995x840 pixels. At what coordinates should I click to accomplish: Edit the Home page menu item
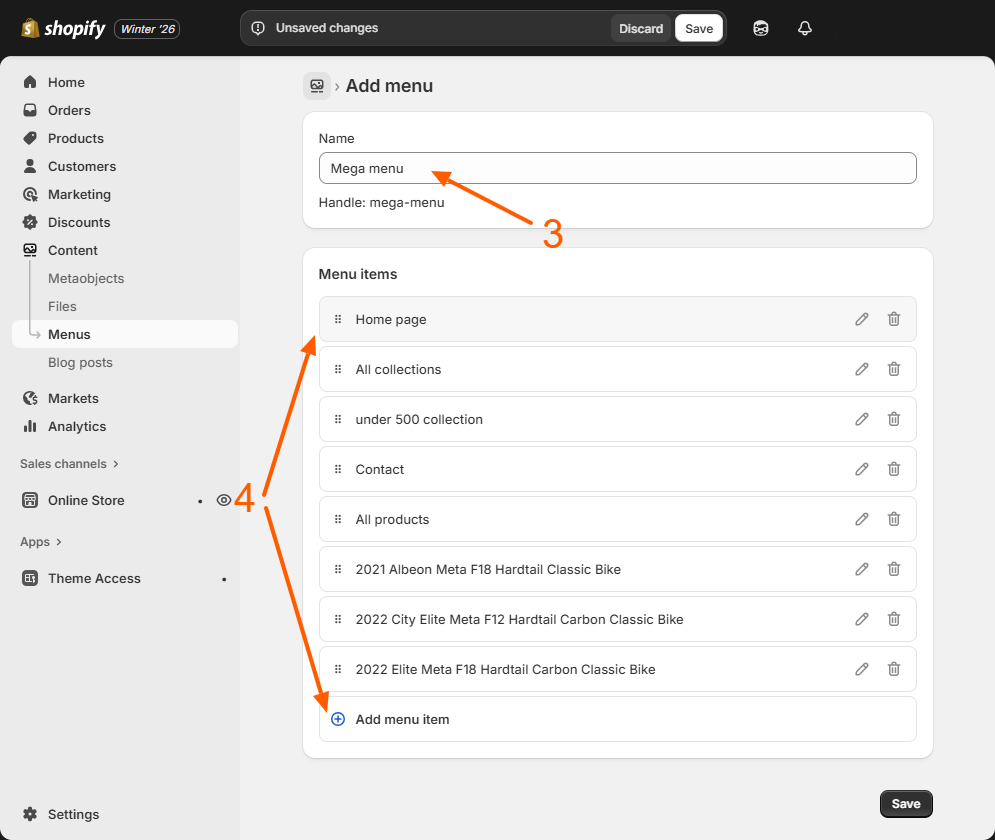(x=861, y=319)
